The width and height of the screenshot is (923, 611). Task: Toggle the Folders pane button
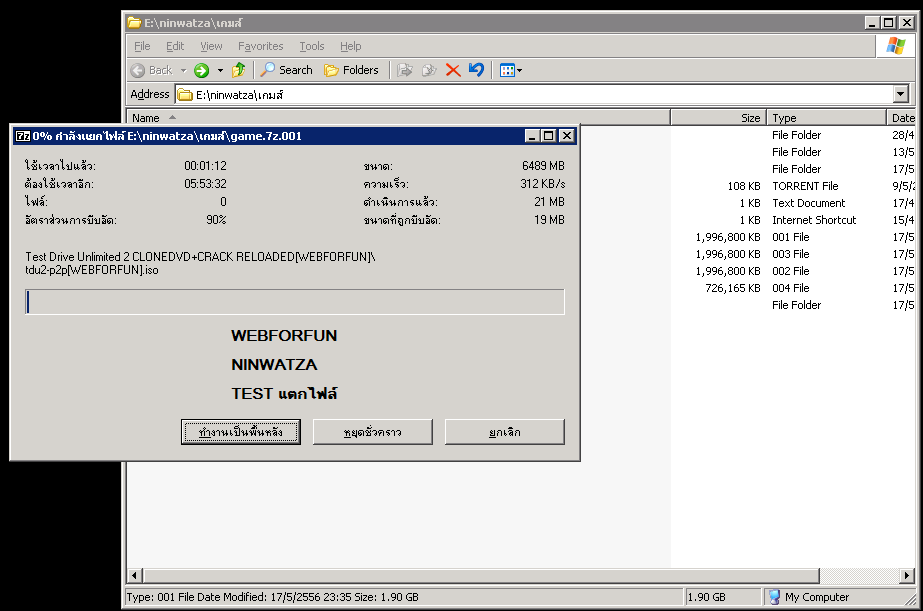(351, 70)
